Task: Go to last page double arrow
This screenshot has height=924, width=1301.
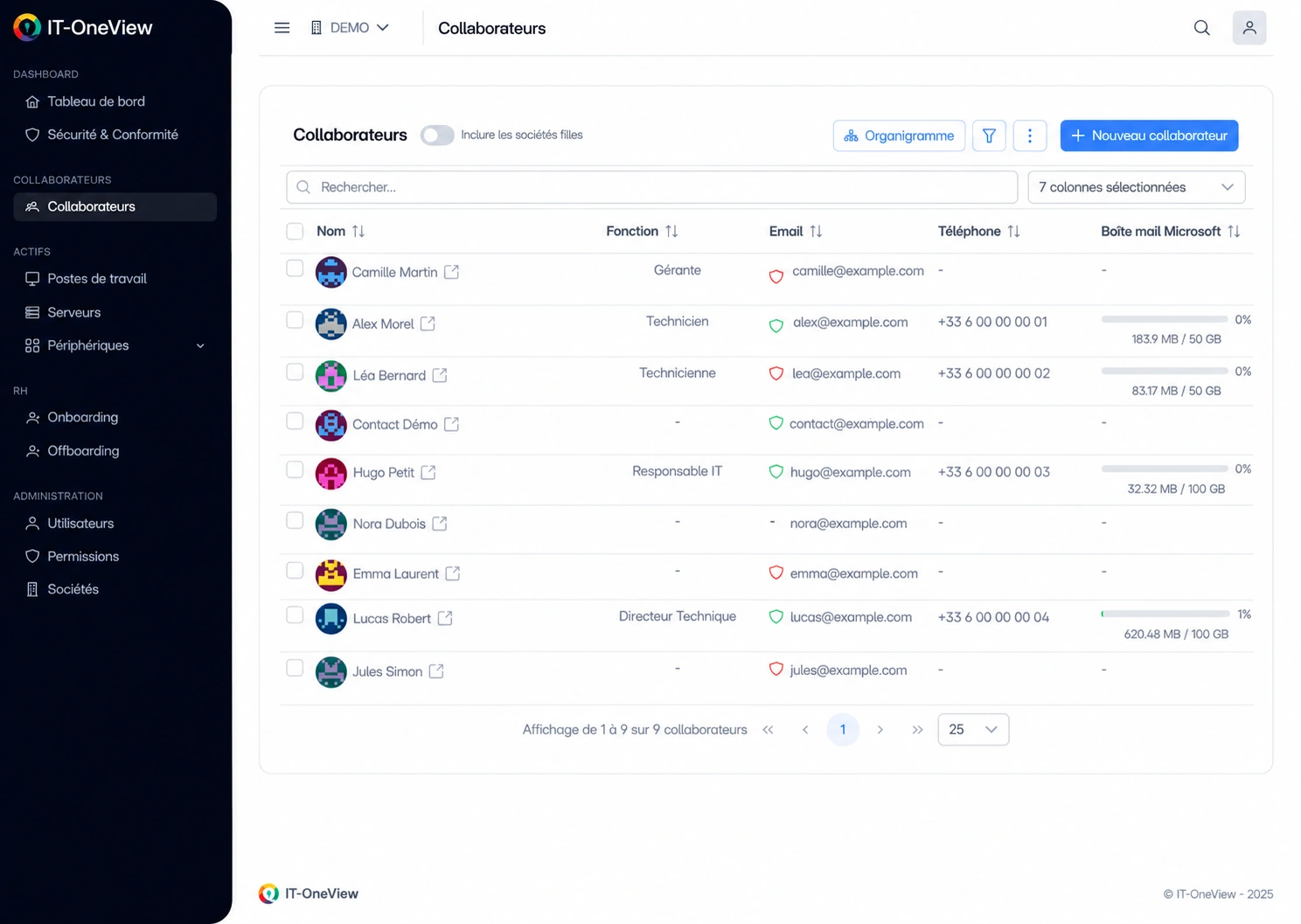Action: click(x=917, y=729)
